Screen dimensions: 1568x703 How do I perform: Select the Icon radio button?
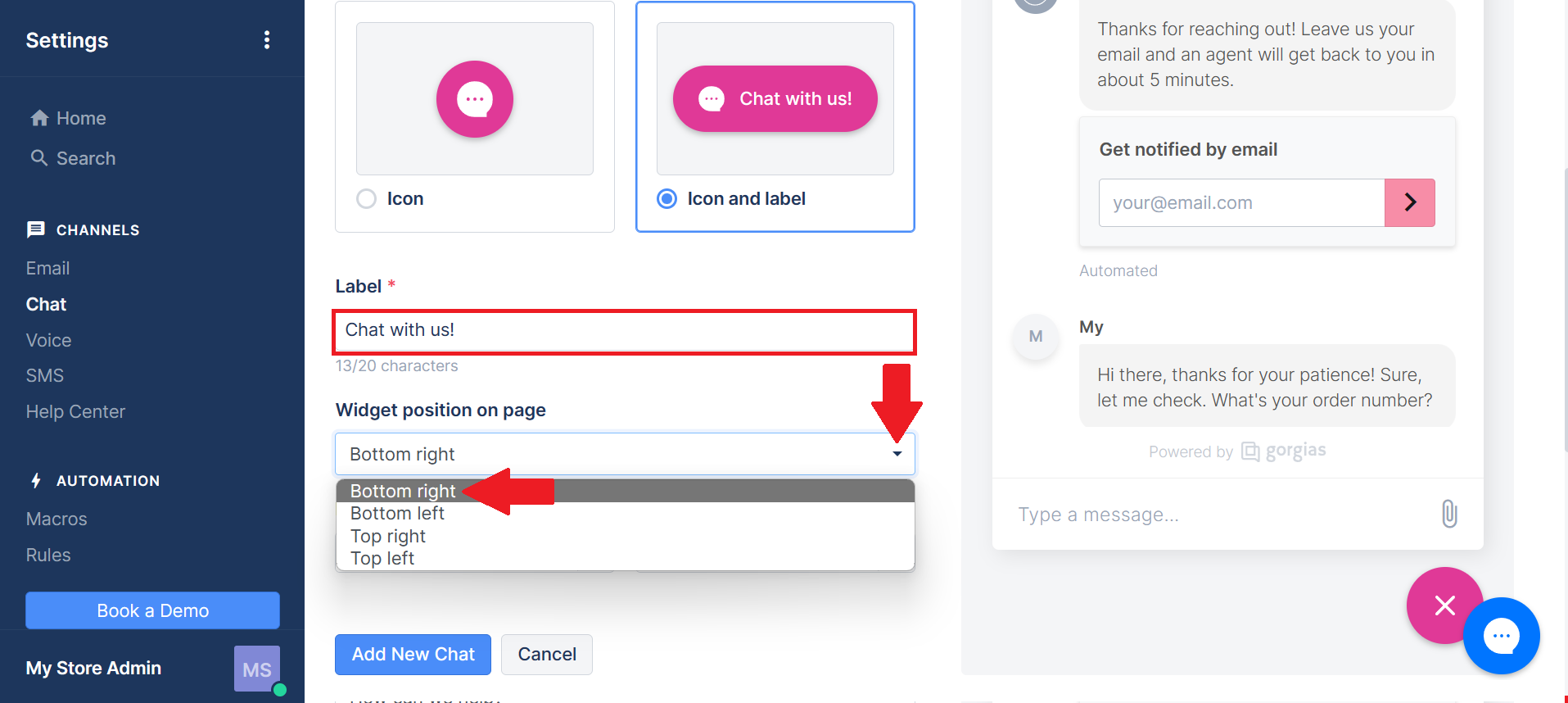[x=367, y=199]
